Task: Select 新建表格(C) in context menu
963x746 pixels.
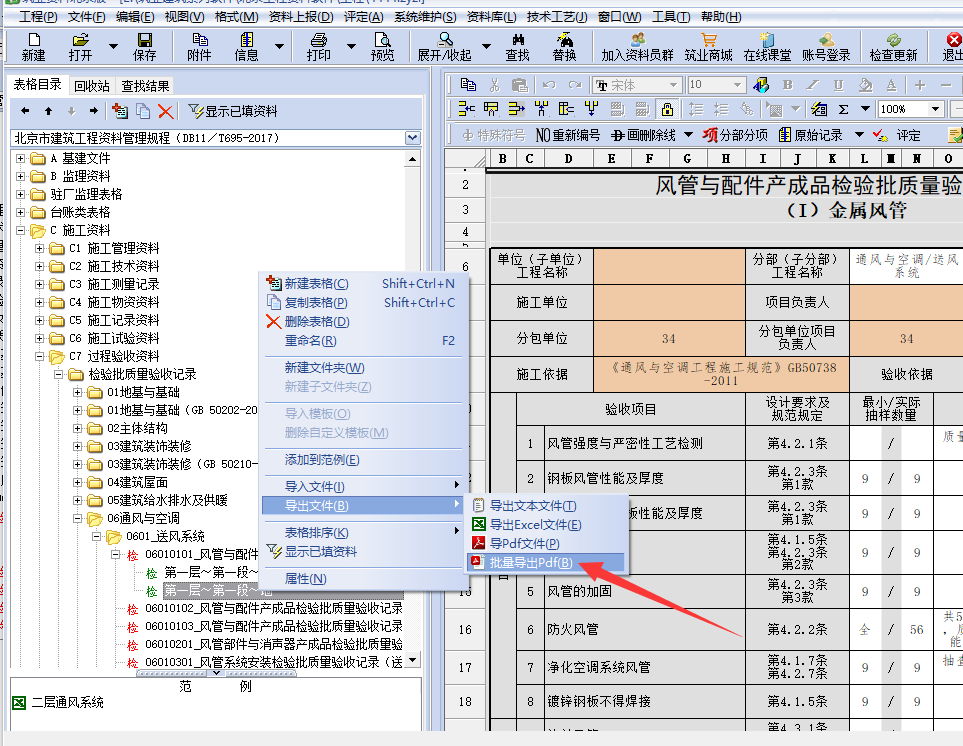Action: pos(363,284)
